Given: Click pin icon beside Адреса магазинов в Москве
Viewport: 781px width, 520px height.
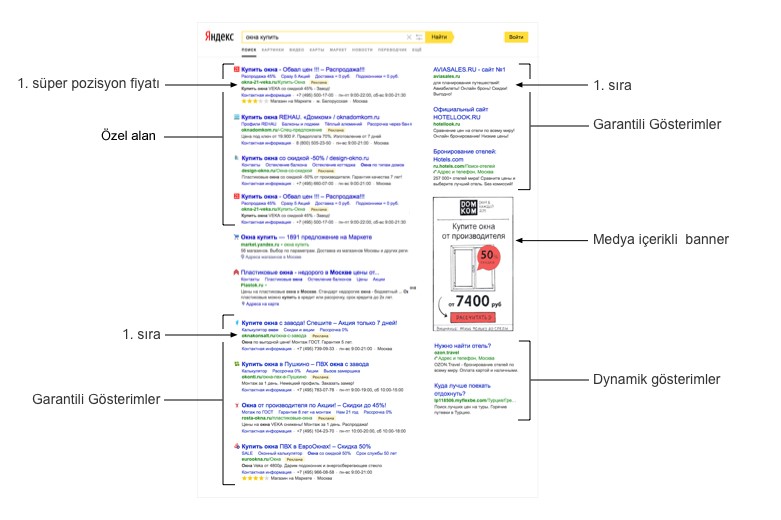Looking at the screenshot, I should click(x=243, y=257).
